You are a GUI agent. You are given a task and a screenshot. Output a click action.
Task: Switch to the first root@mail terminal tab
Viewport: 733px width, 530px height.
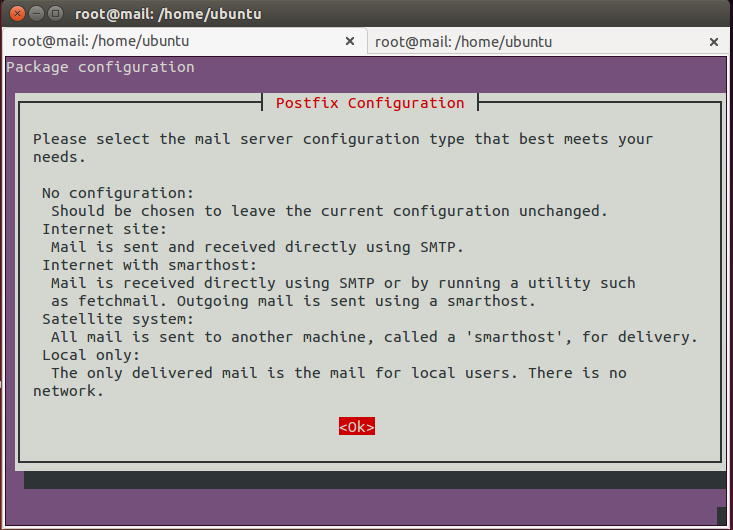[184, 41]
